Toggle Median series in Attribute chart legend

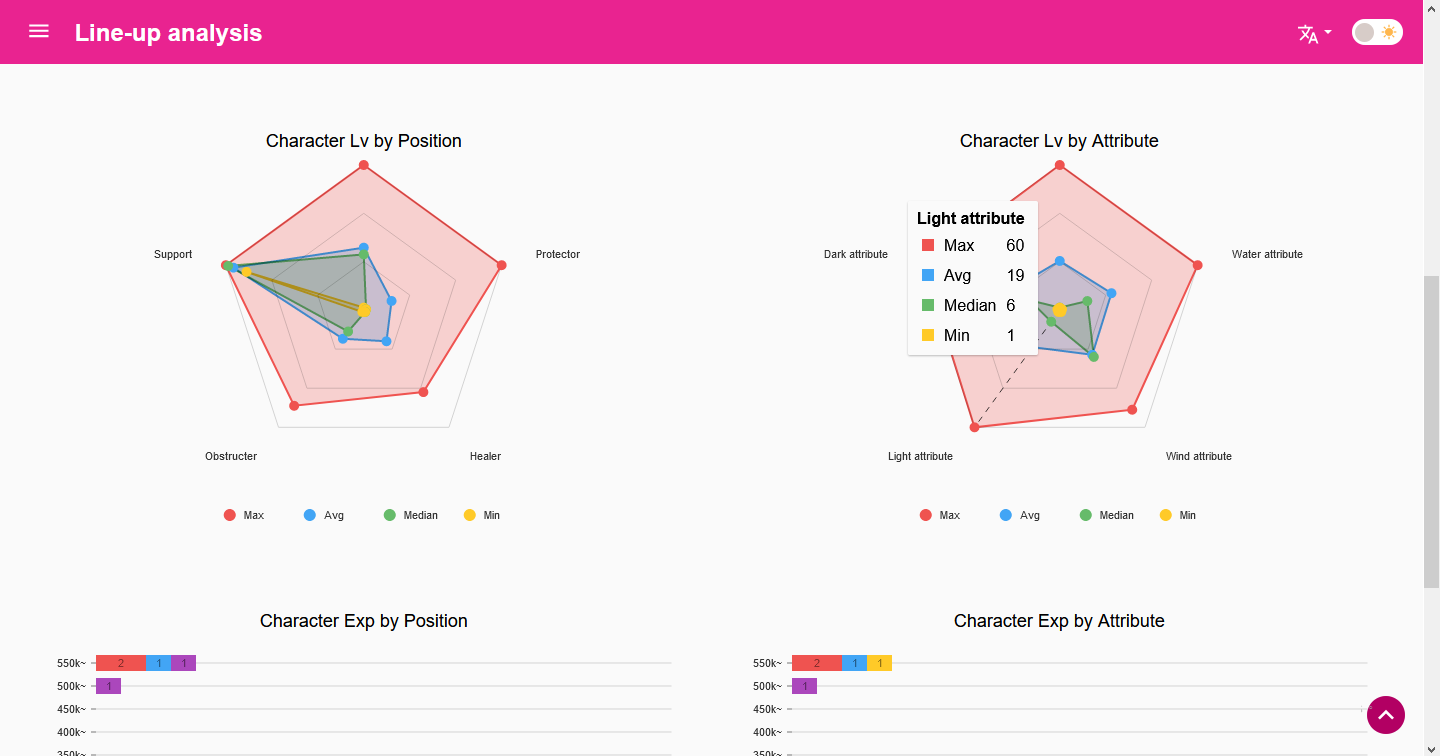coord(1107,515)
